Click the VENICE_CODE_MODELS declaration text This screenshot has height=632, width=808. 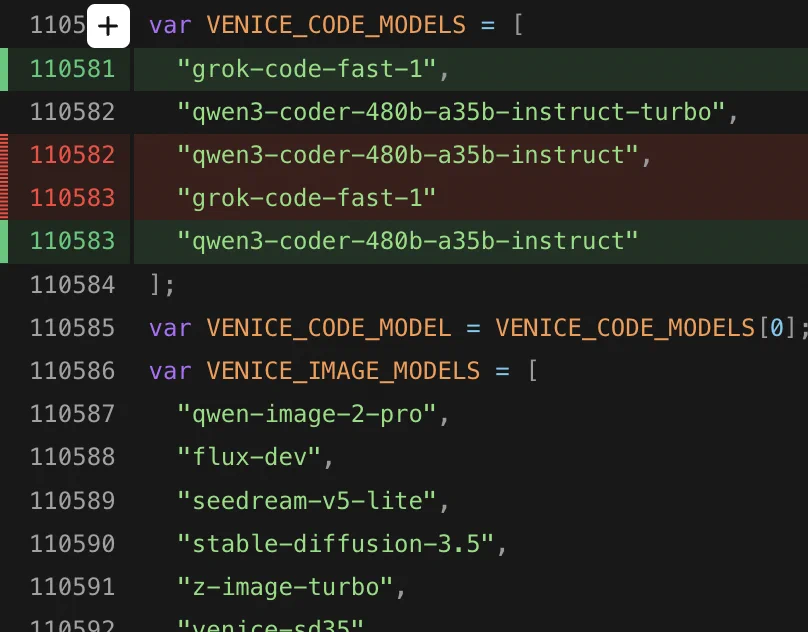tap(336, 25)
